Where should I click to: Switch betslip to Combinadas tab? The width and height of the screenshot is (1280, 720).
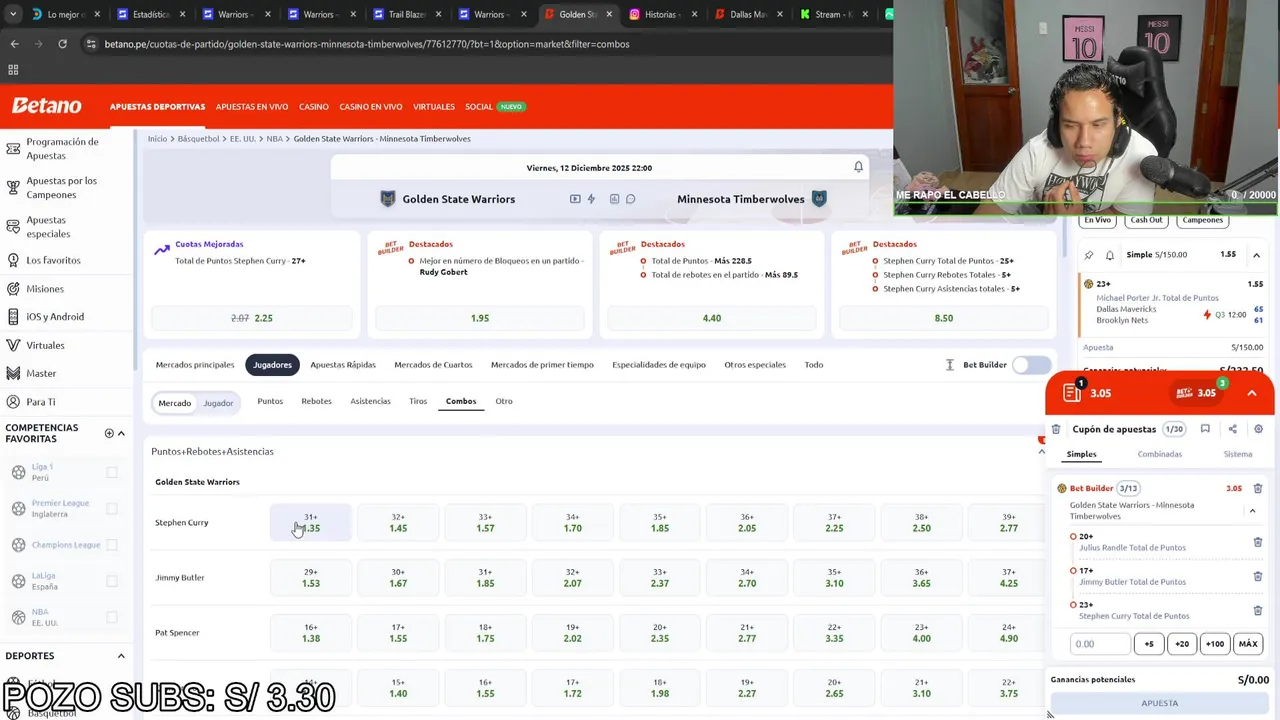[1159, 454]
